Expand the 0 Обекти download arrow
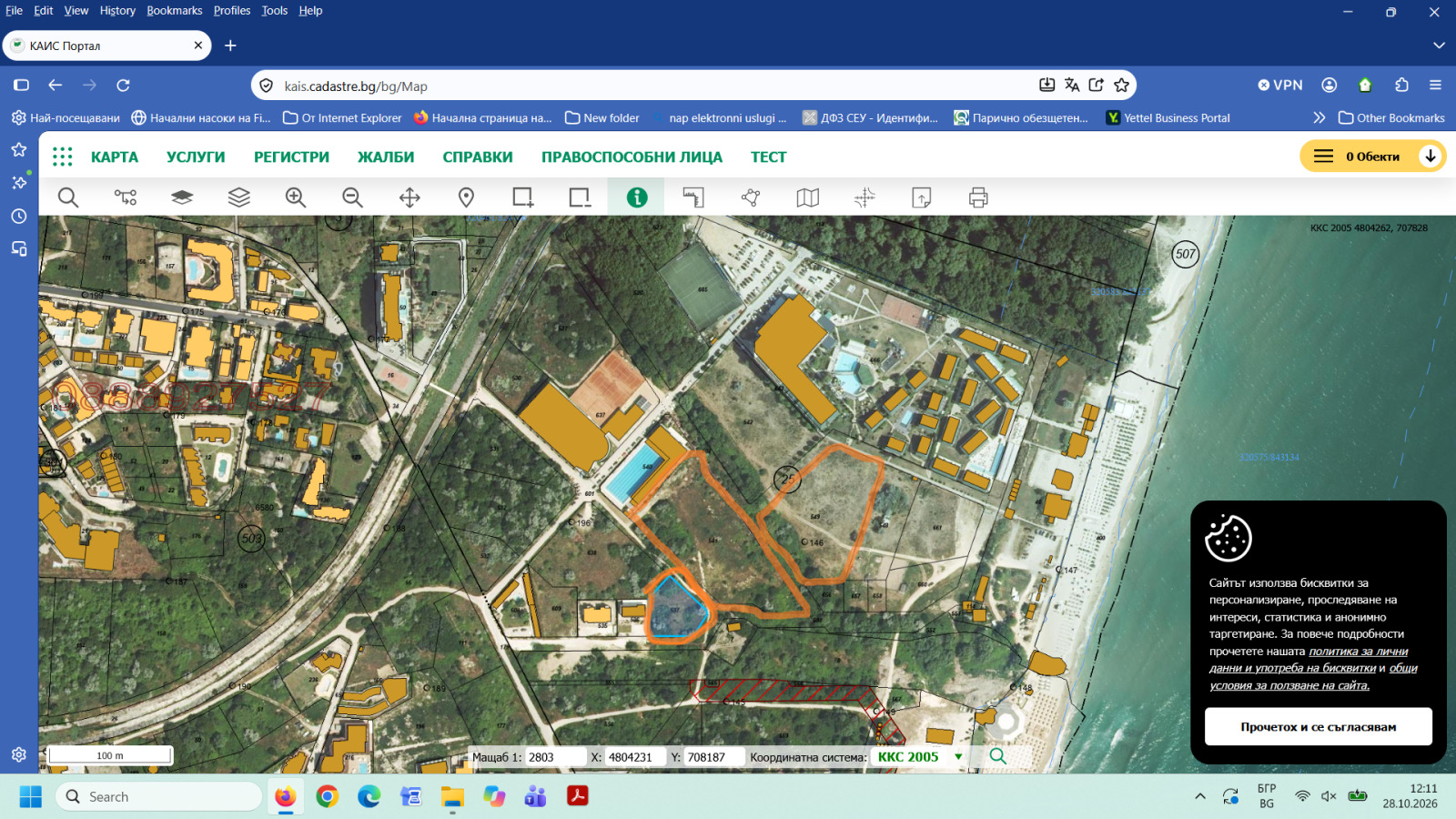Viewport: 1456px width, 819px height. (x=1431, y=157)
